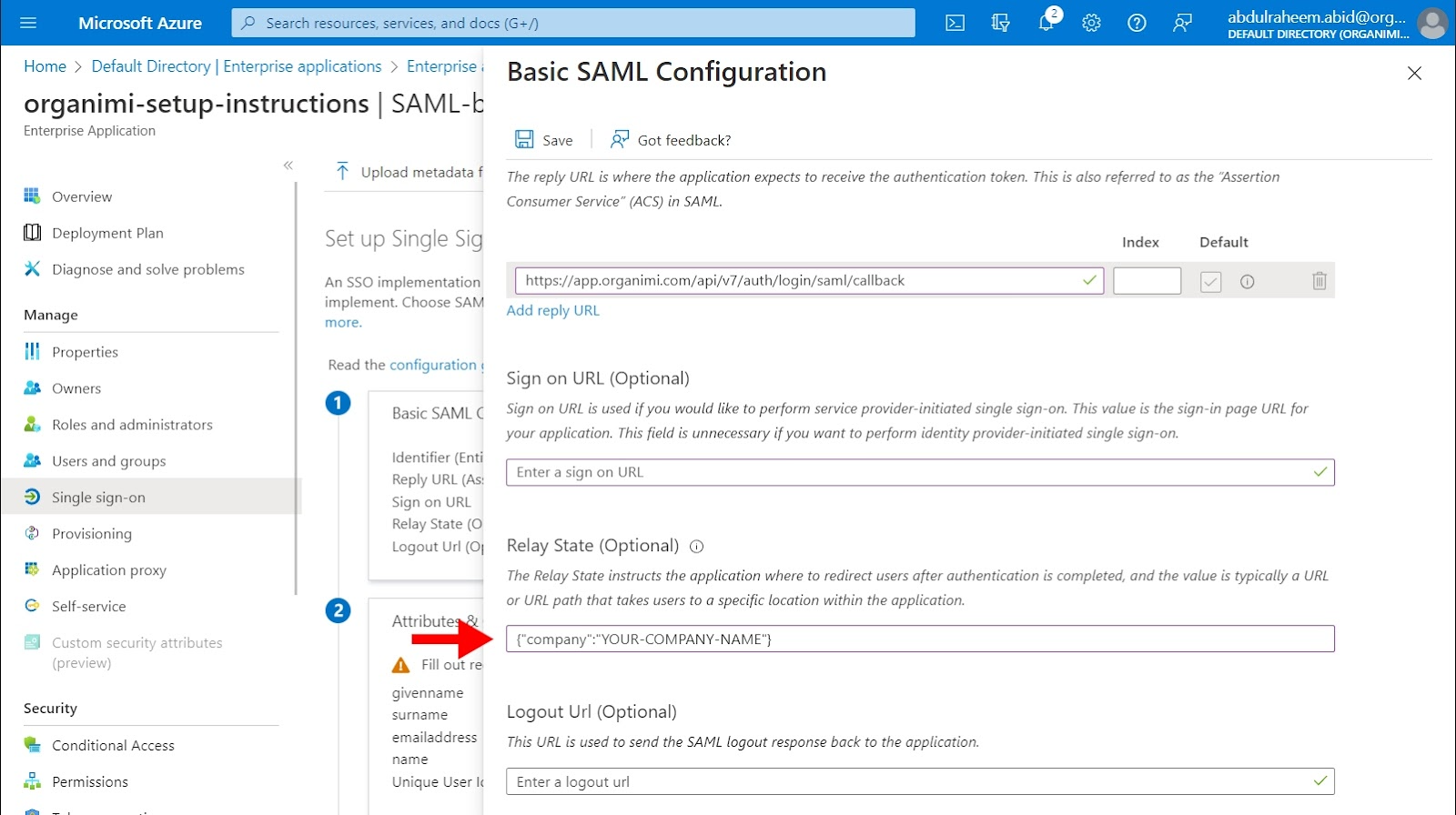Go to Default Directory | Enterprise applications breadcrumb
The image size is (1456, 815).
click(x=237, y=66)
